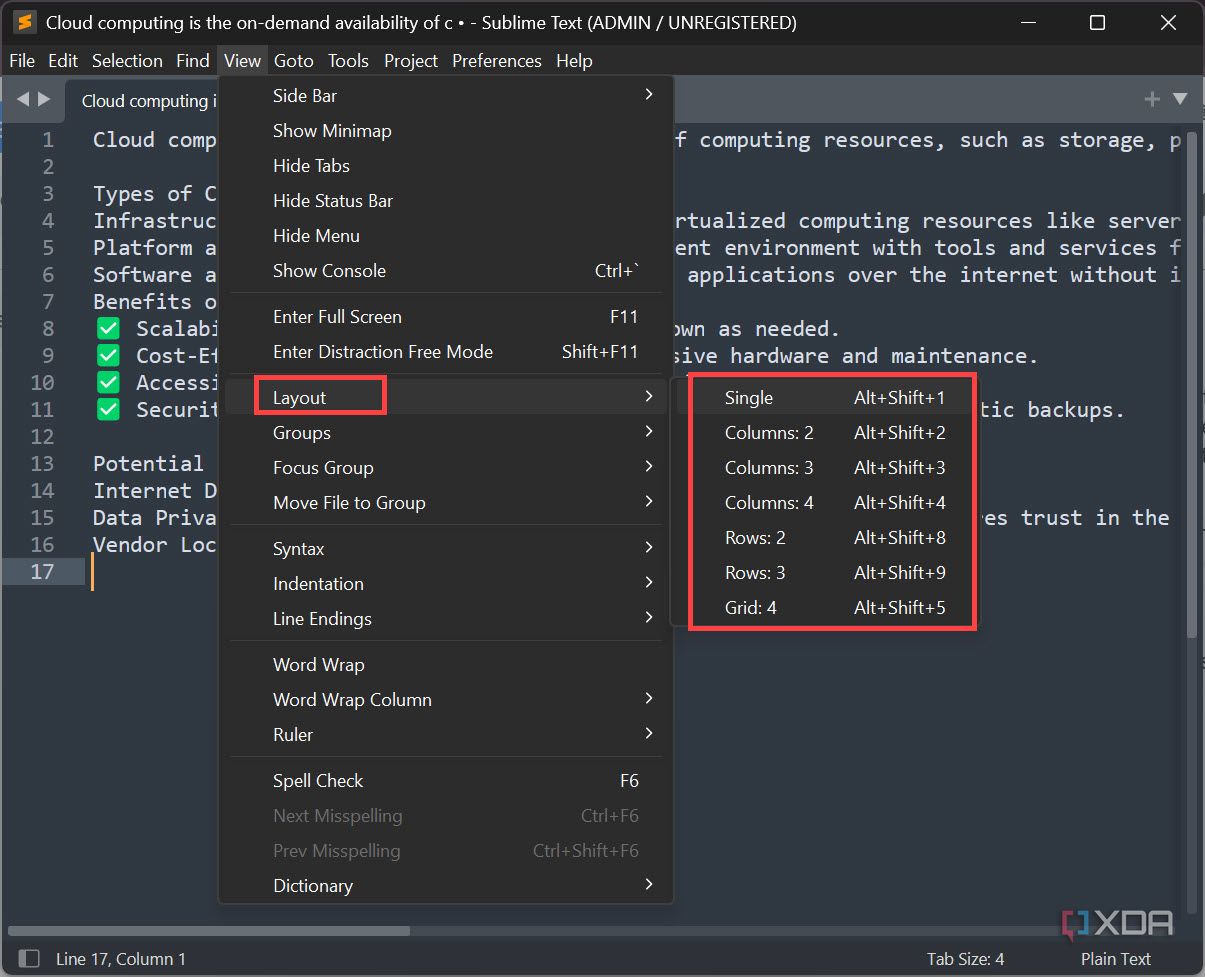
Task: Click Plain Text syntax selector in status bar
Action: coord(1115,959)
